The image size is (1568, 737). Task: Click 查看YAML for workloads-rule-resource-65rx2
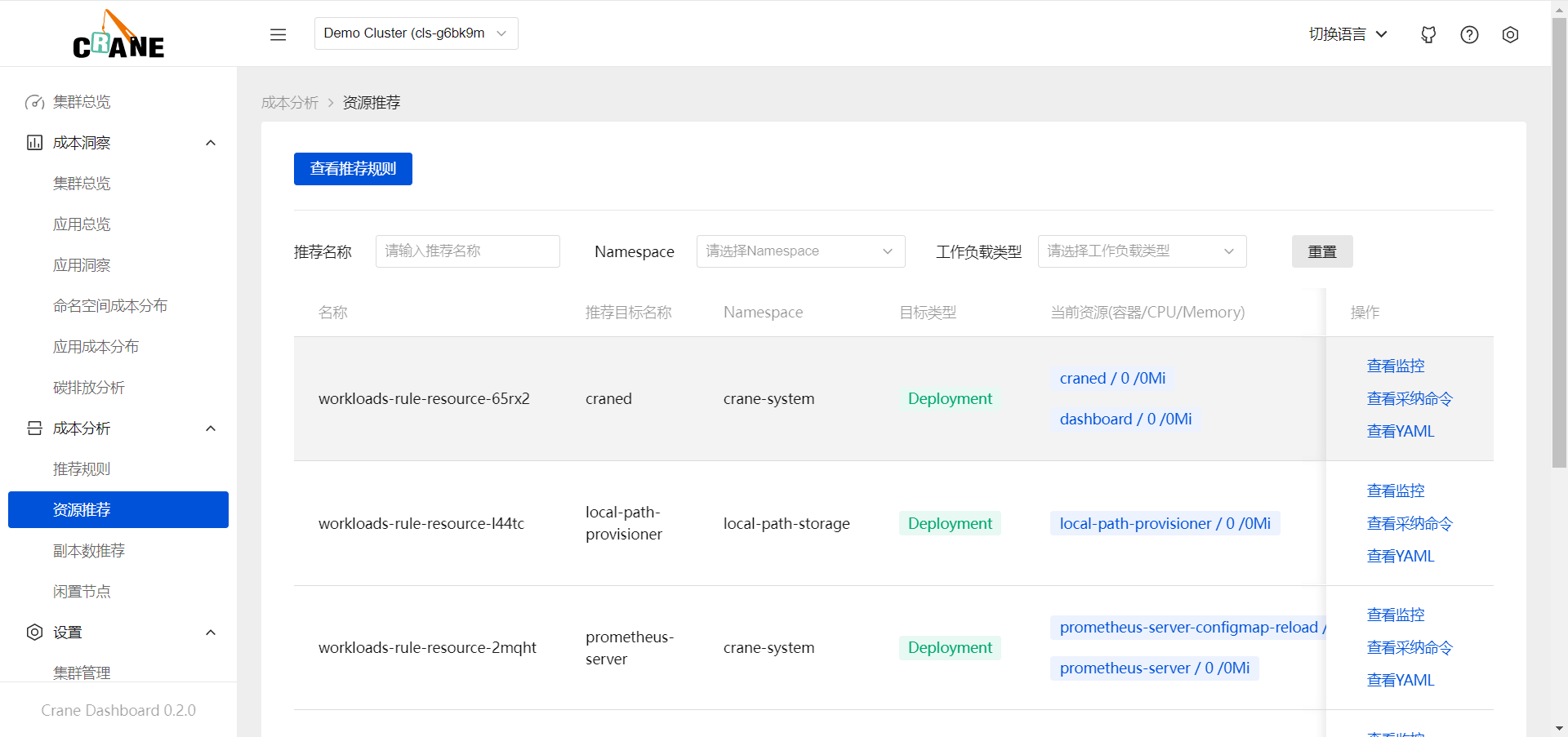click(1401, 431)
